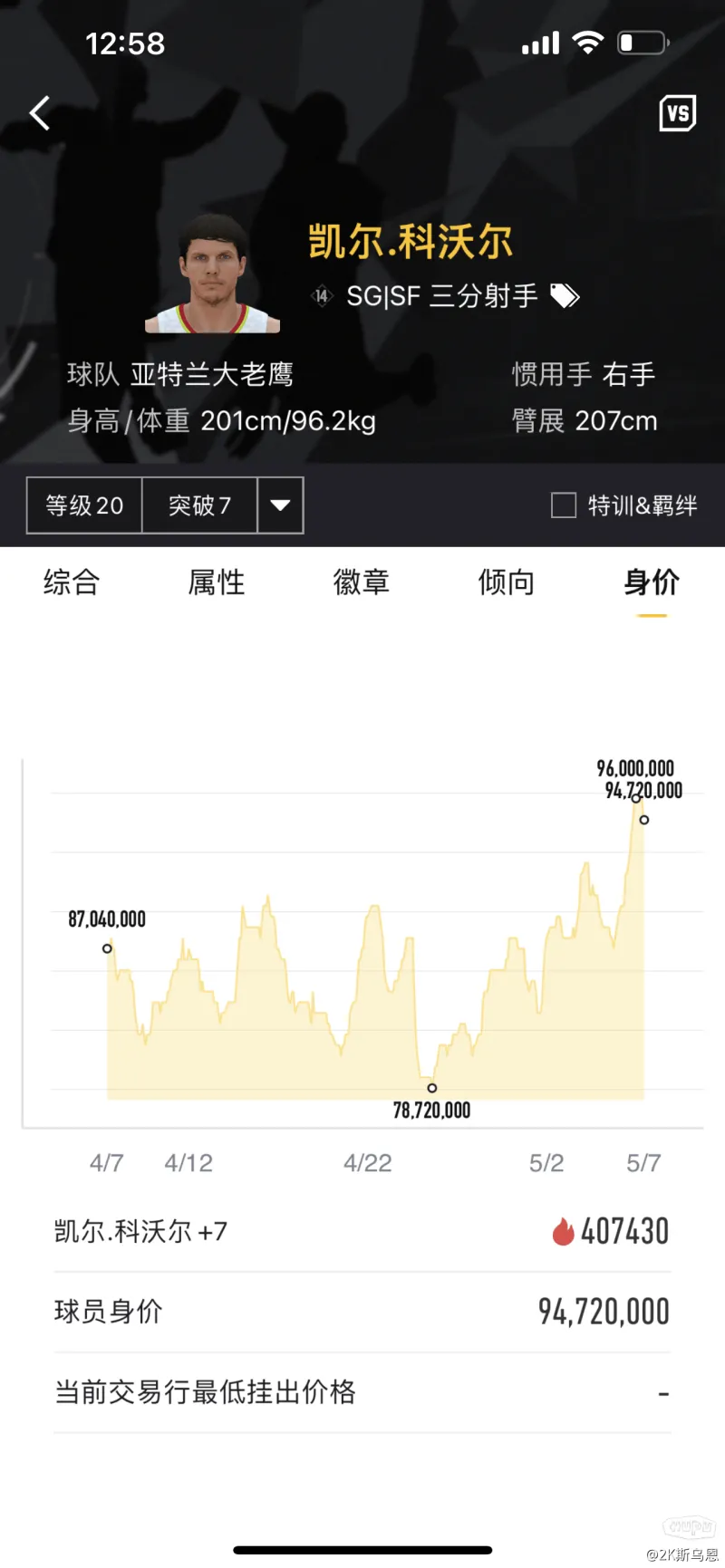The image size is (725, 1568).
Task: Tap the latest 94,720,000 data point marker
Action: 644,820
